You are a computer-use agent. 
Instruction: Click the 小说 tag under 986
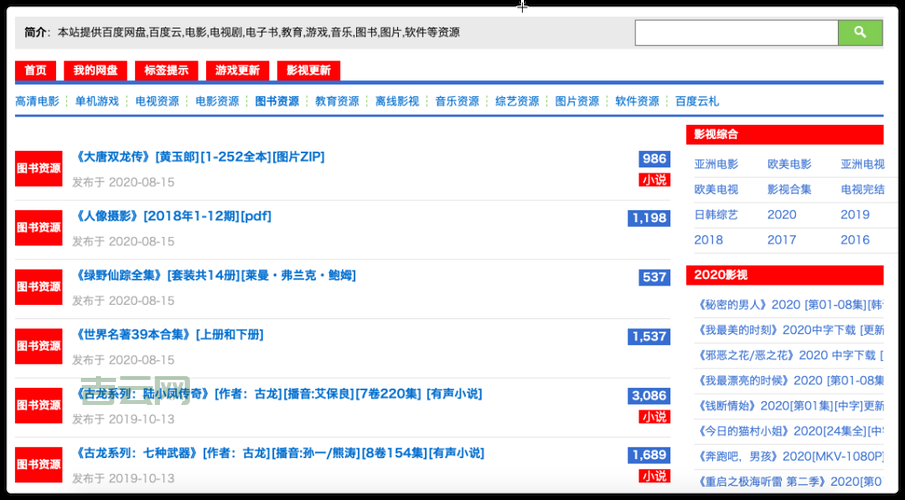click(x=654, y=180)
